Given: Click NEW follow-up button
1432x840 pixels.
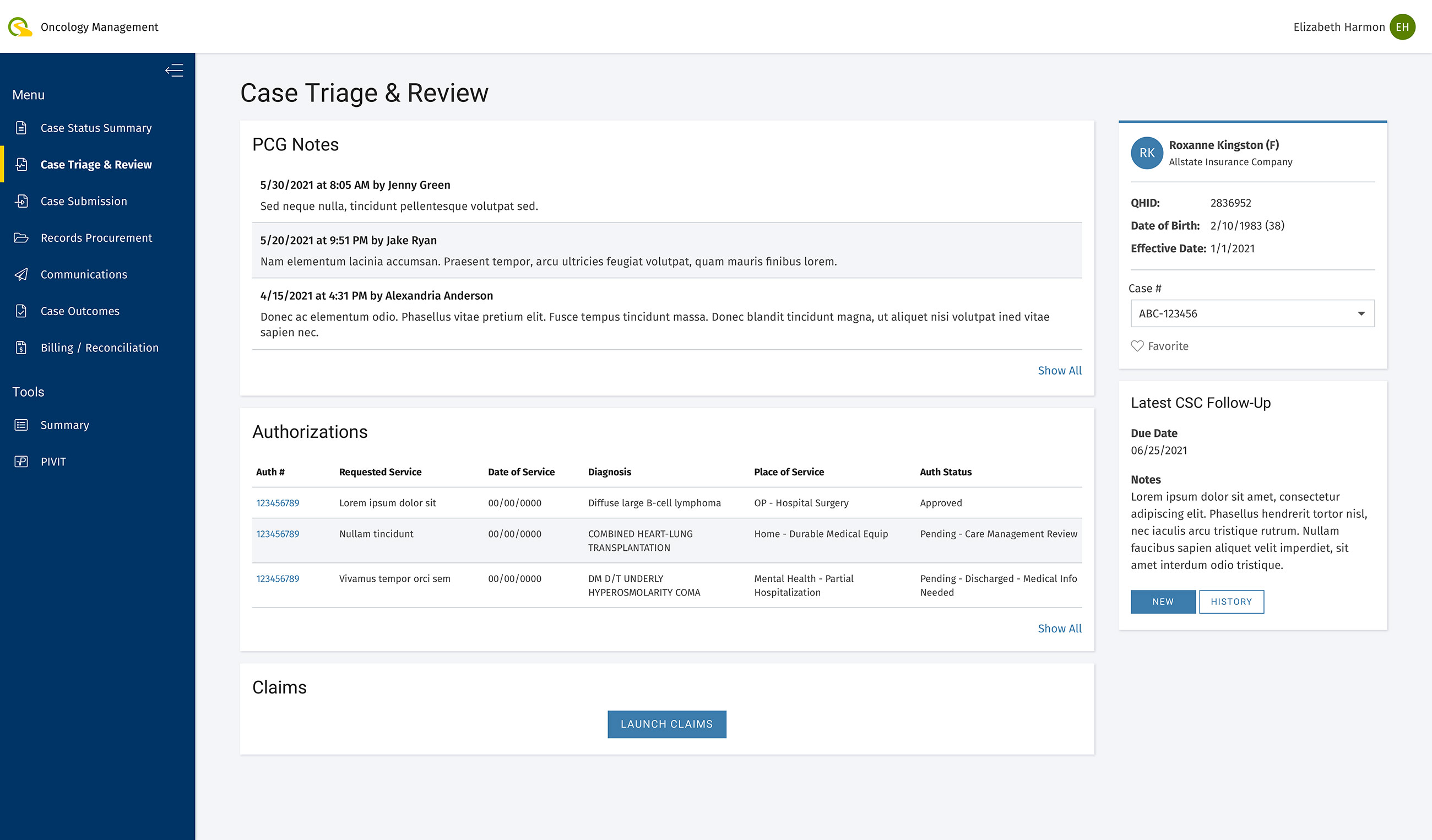Looking at the screenshot, I should [1163, 602].
